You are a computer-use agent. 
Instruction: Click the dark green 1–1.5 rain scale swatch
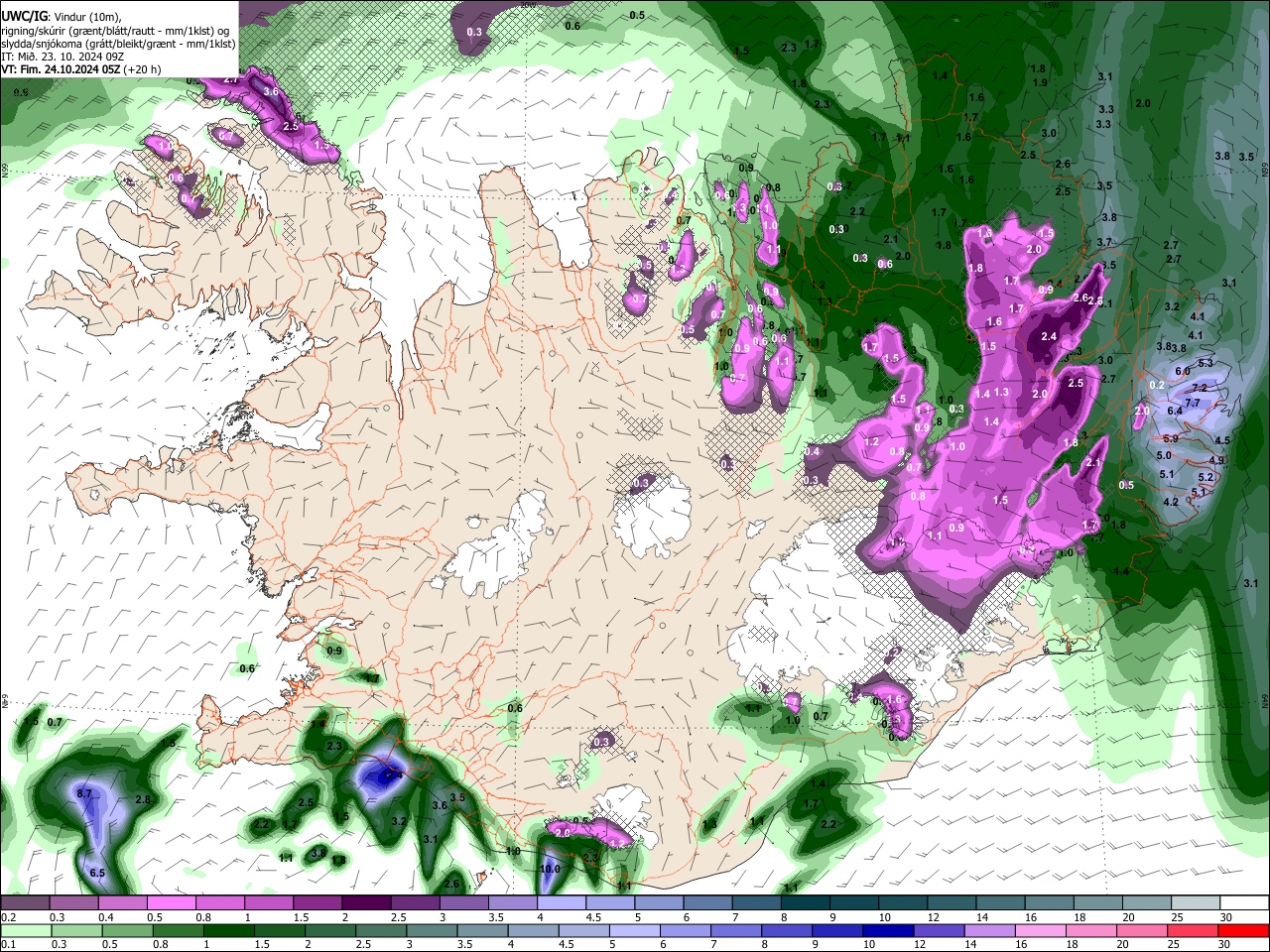[x=228, y=931]
